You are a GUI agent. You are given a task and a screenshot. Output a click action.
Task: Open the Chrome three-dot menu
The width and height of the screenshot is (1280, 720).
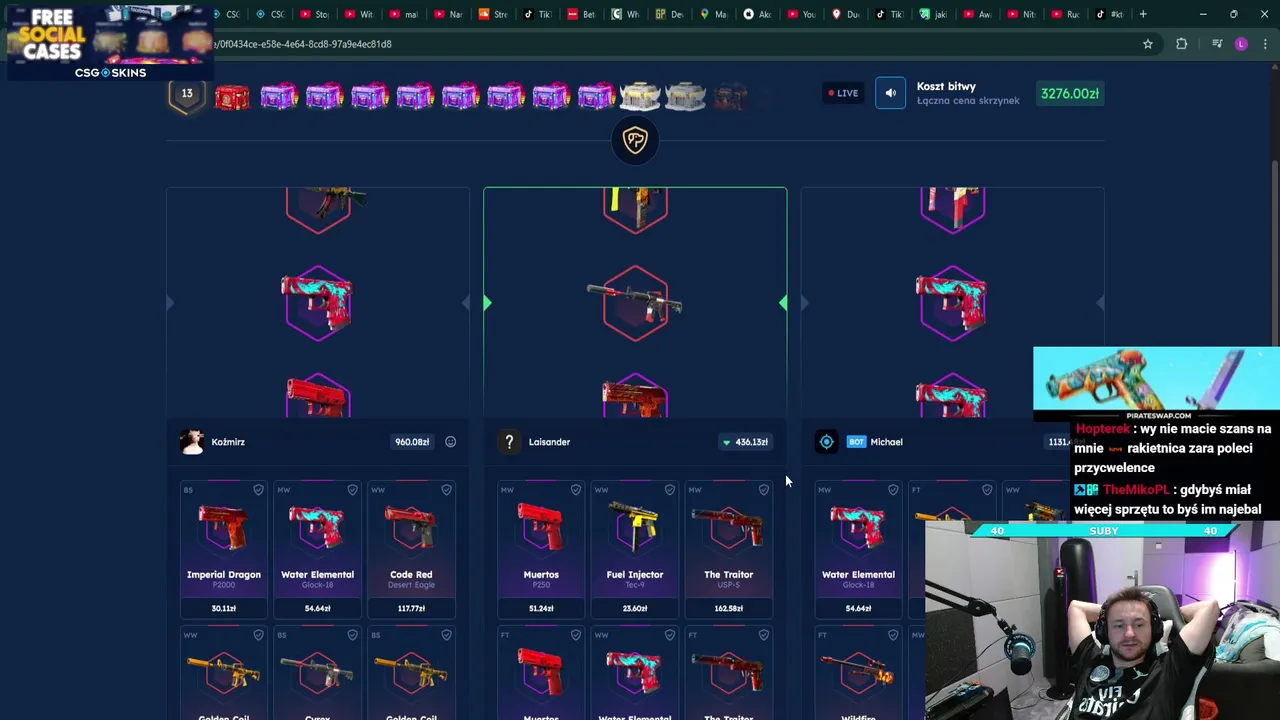(x=1265, y=44)
